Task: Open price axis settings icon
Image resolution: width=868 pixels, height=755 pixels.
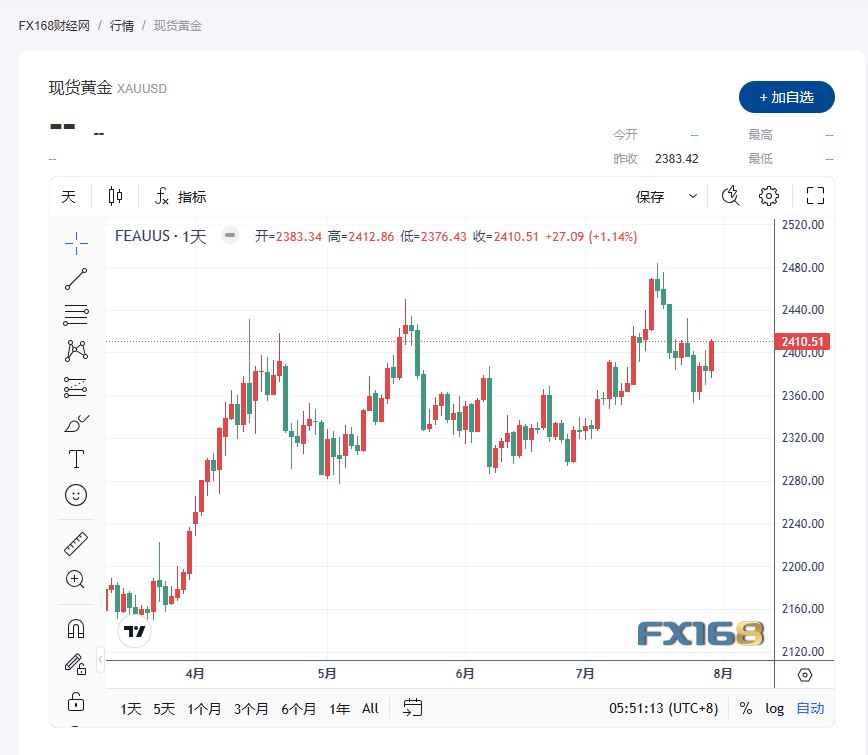Action: (804, 675)
